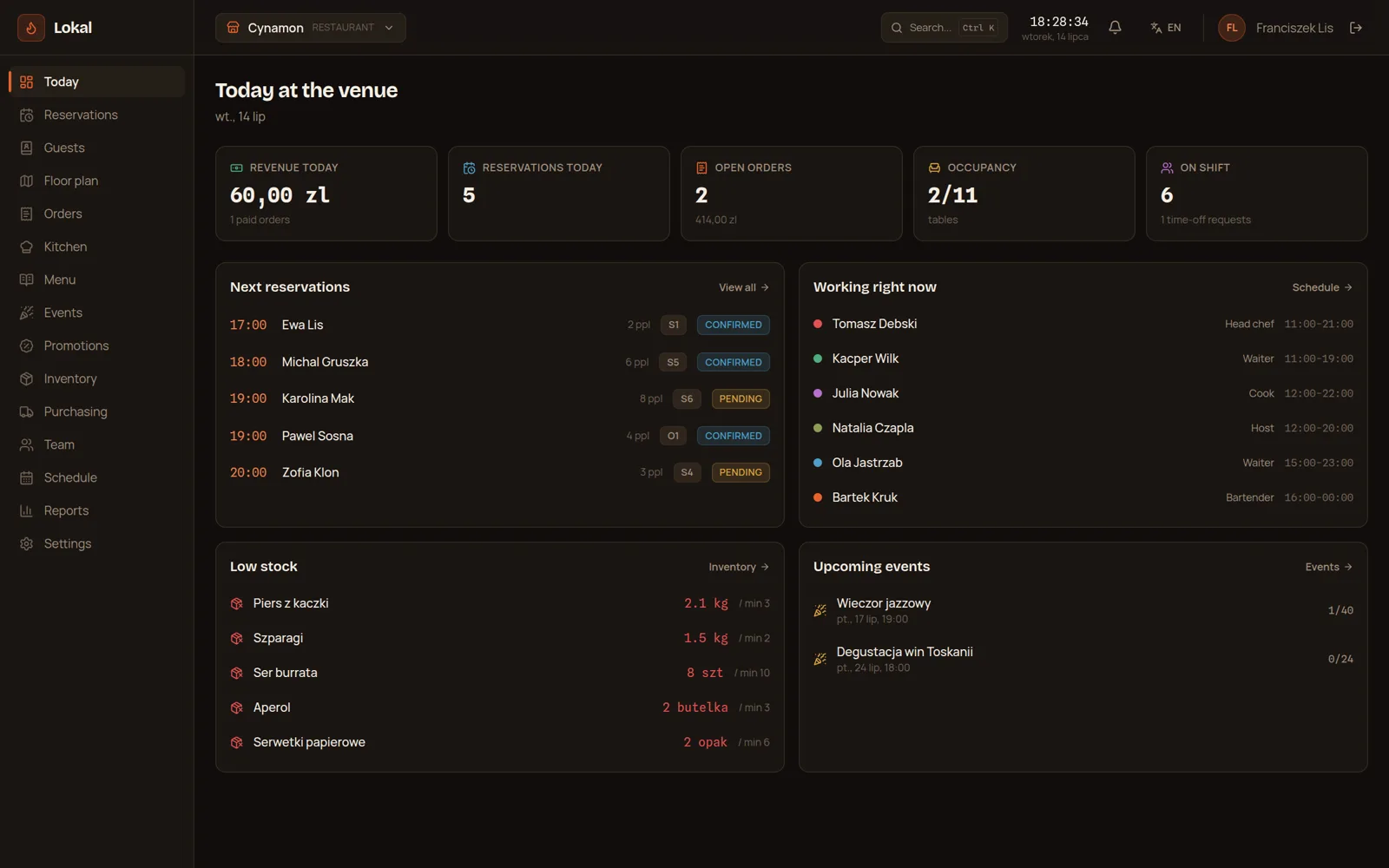
Task: Click the Settings gear icon
Action: [x=27, y=544]
